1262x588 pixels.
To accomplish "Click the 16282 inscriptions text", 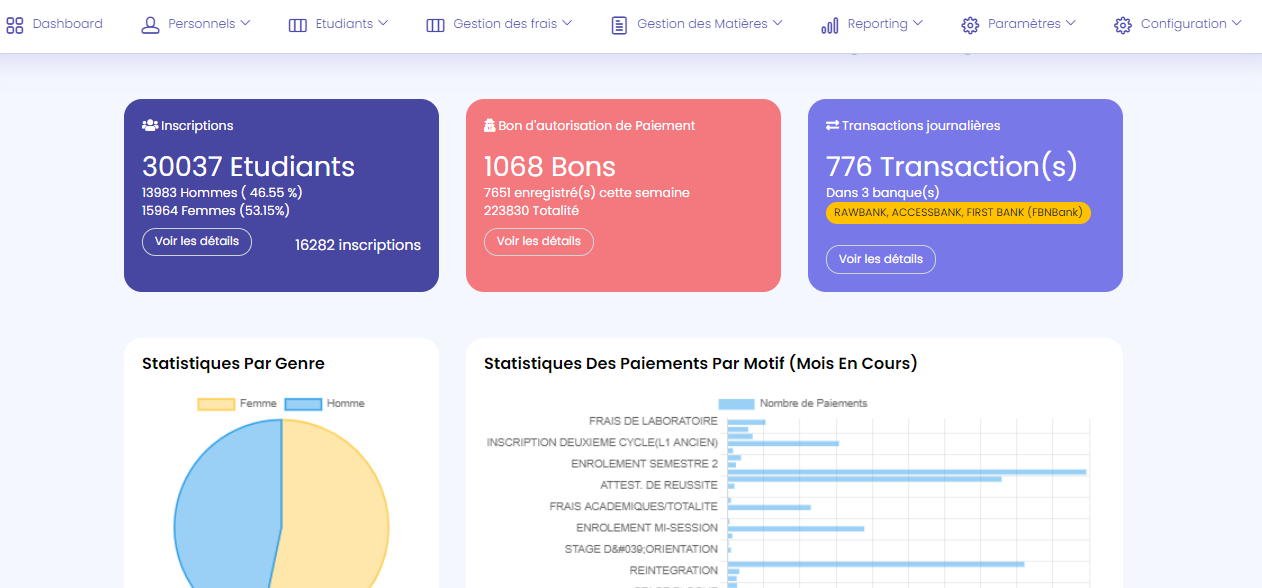I will 358,245.
